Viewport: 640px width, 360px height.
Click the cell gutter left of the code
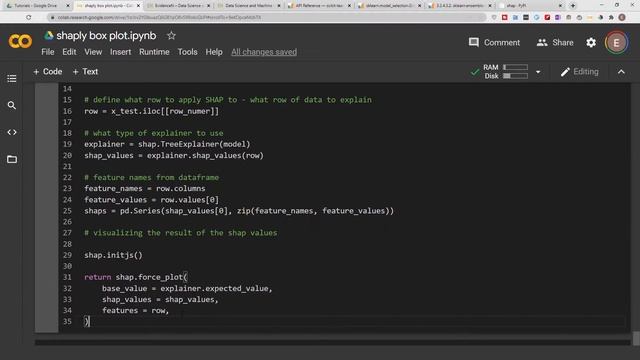click(x=47, y=207)
